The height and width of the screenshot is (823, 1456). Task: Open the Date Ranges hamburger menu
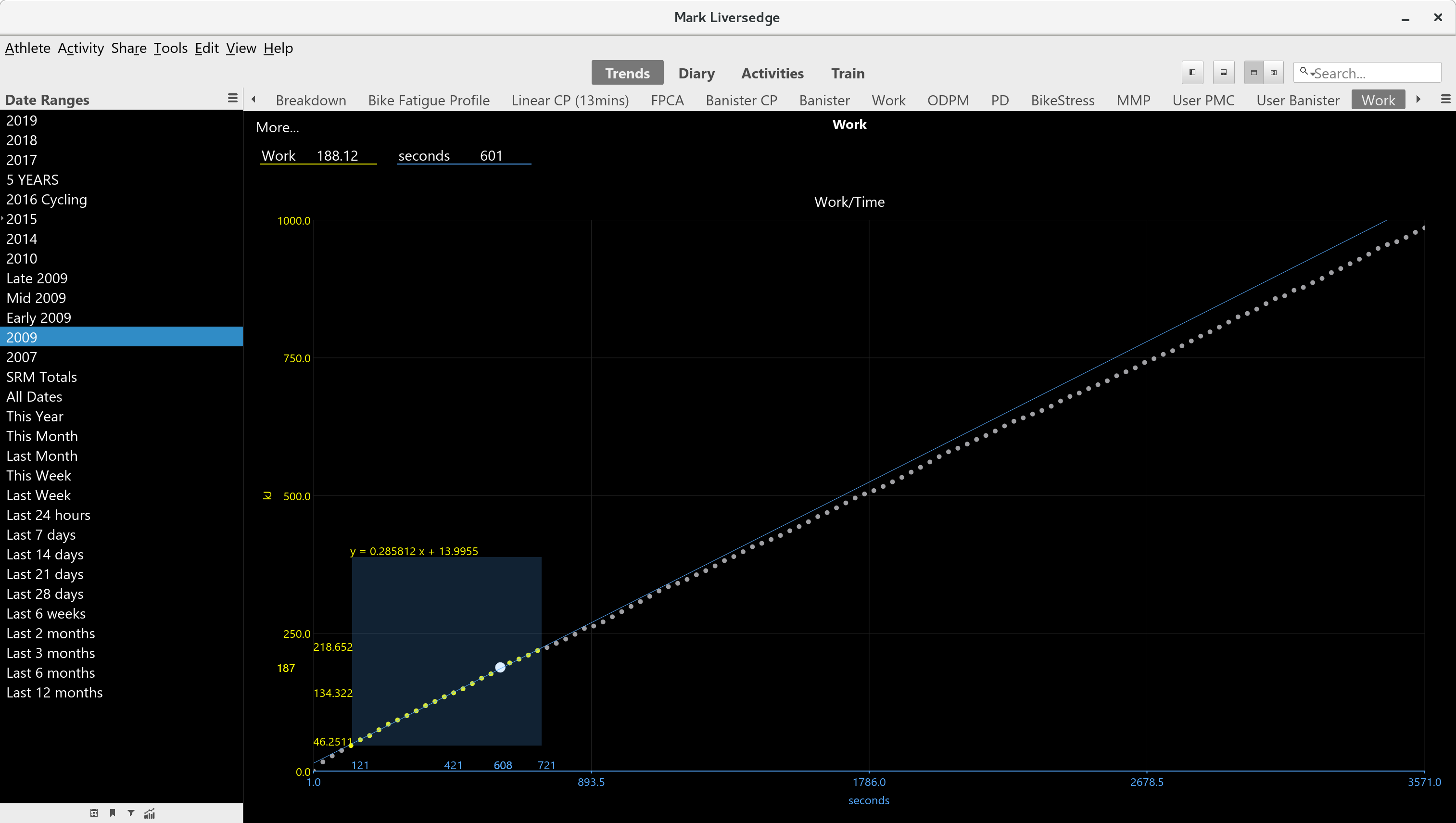coord(232,98)
